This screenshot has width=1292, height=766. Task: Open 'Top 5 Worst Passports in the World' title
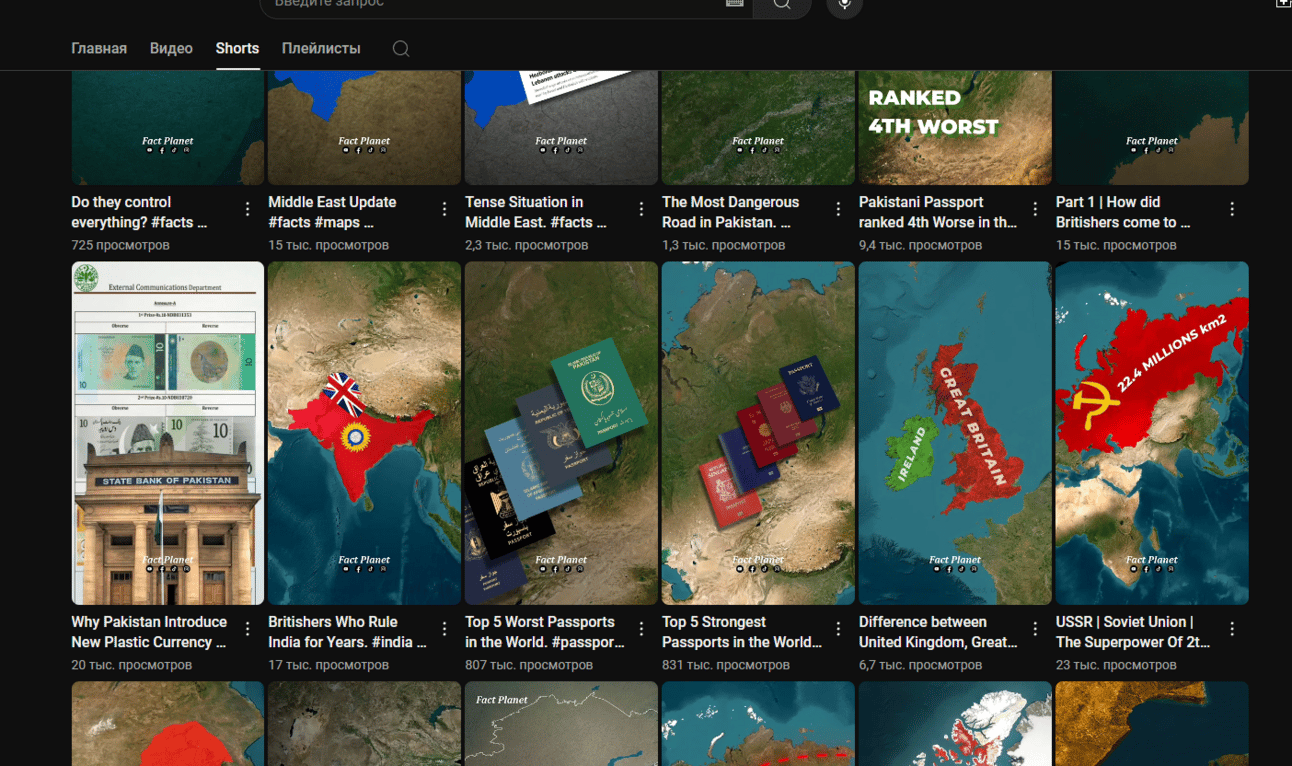(545, 632)
